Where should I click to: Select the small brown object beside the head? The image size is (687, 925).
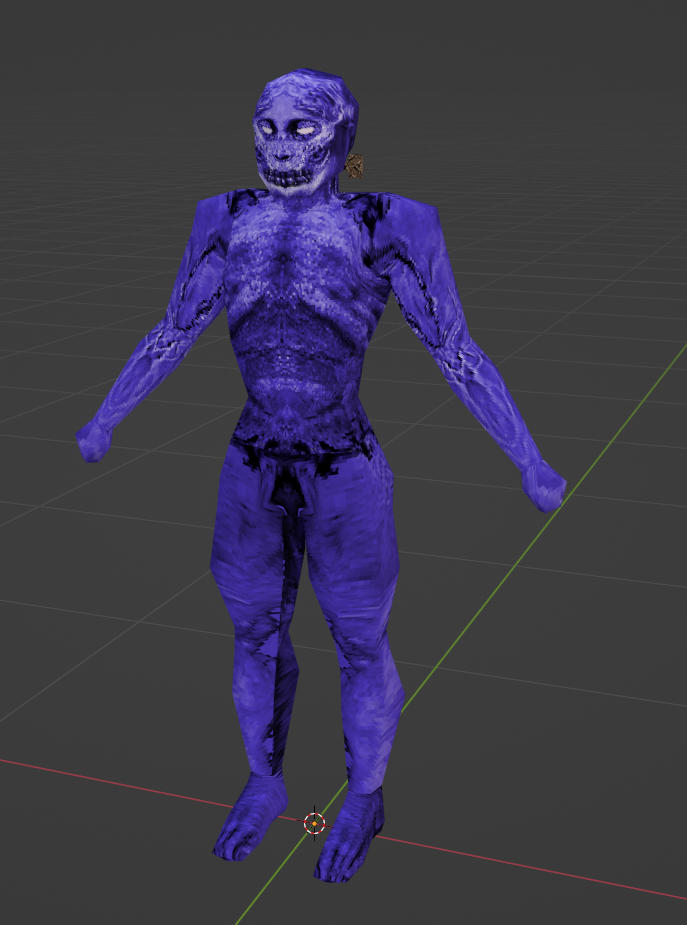(356, 166)
